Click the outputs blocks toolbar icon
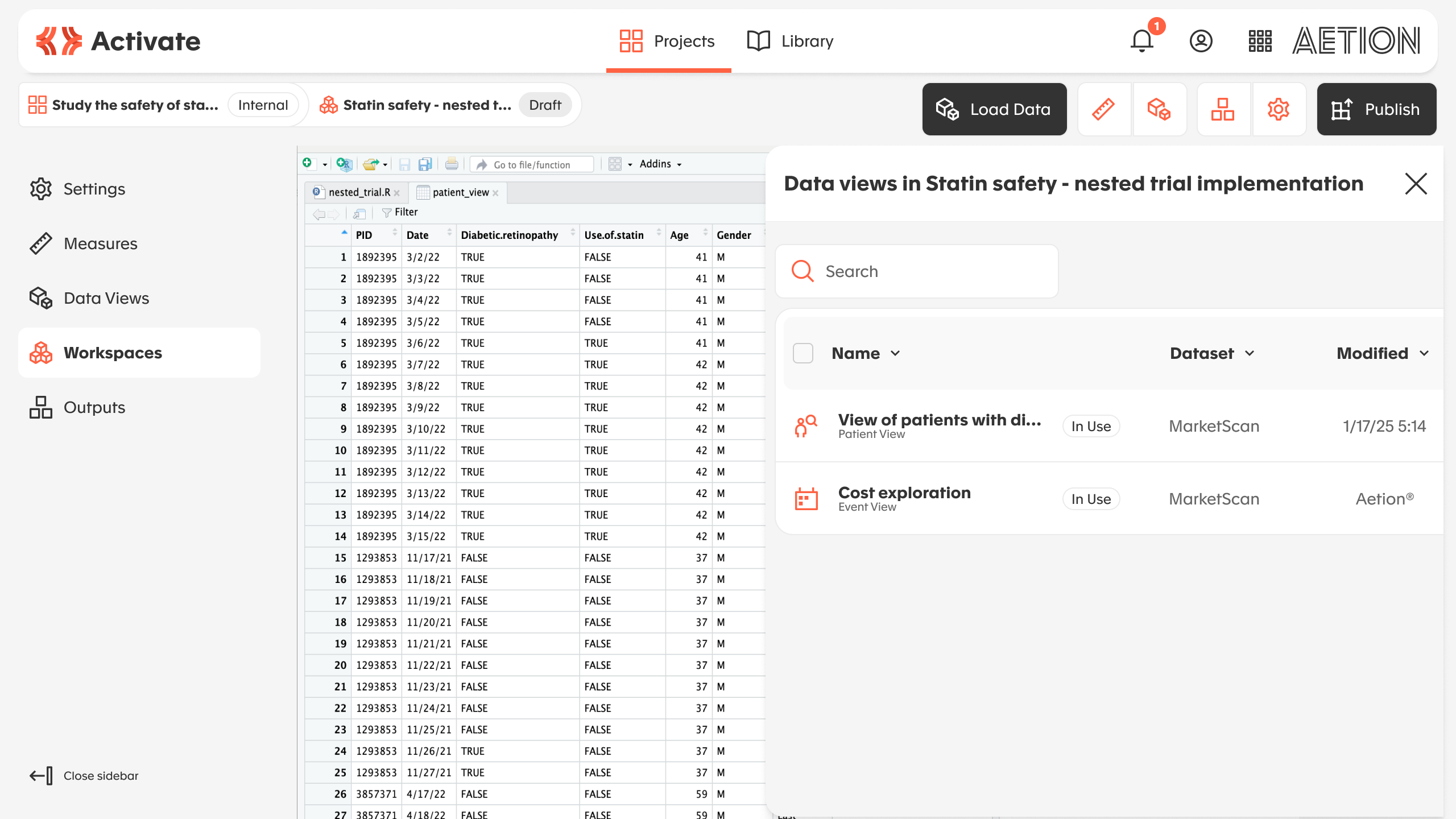This screenshot has width=1456, height=819. [1223, 109]
